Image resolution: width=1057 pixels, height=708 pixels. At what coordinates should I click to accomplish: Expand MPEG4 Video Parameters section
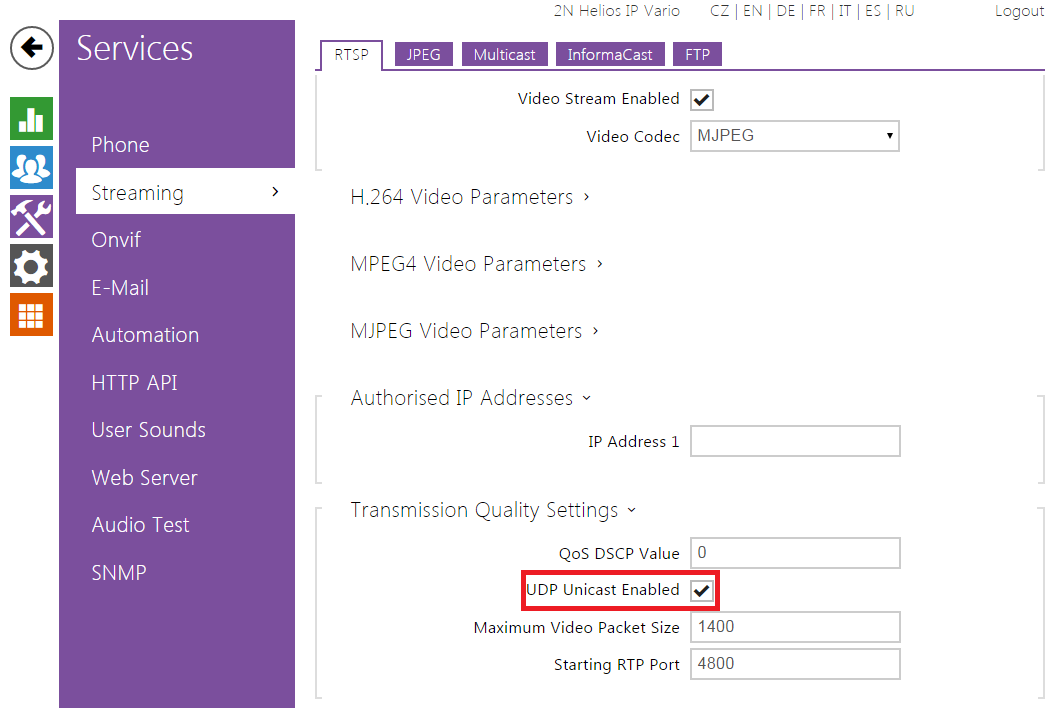(476, 264)
